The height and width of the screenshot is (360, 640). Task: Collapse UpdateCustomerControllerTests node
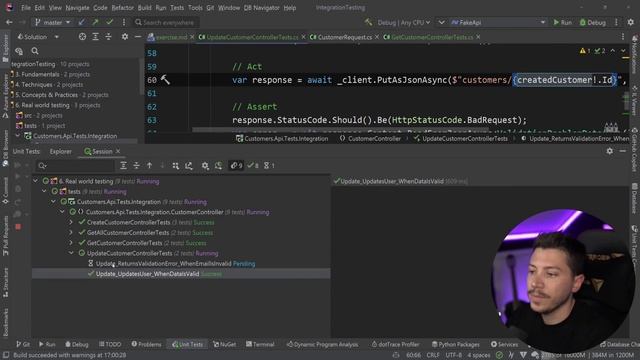click(71, 253)
